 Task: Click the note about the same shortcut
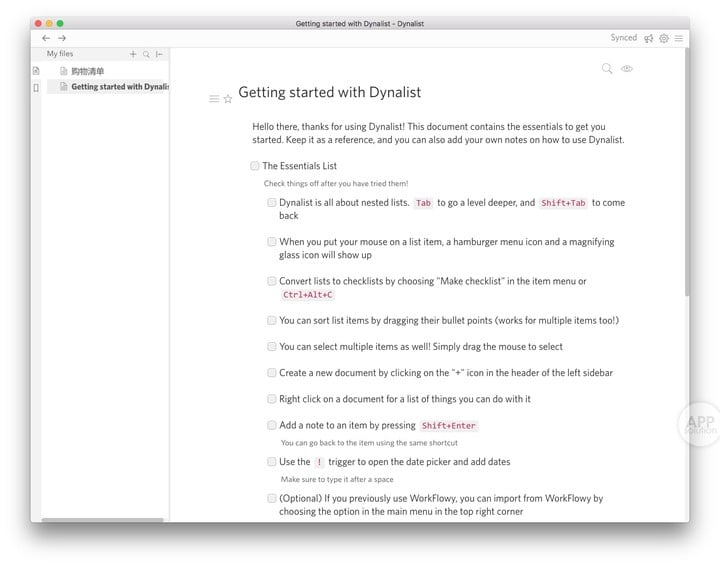pyautogui.click(x=369, y=443)
